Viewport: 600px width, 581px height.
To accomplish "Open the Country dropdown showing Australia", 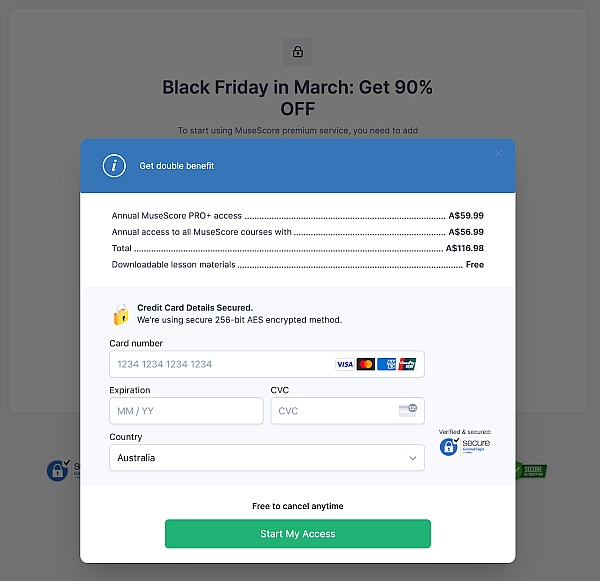I will pyautogui.click(x=266, y=458).
